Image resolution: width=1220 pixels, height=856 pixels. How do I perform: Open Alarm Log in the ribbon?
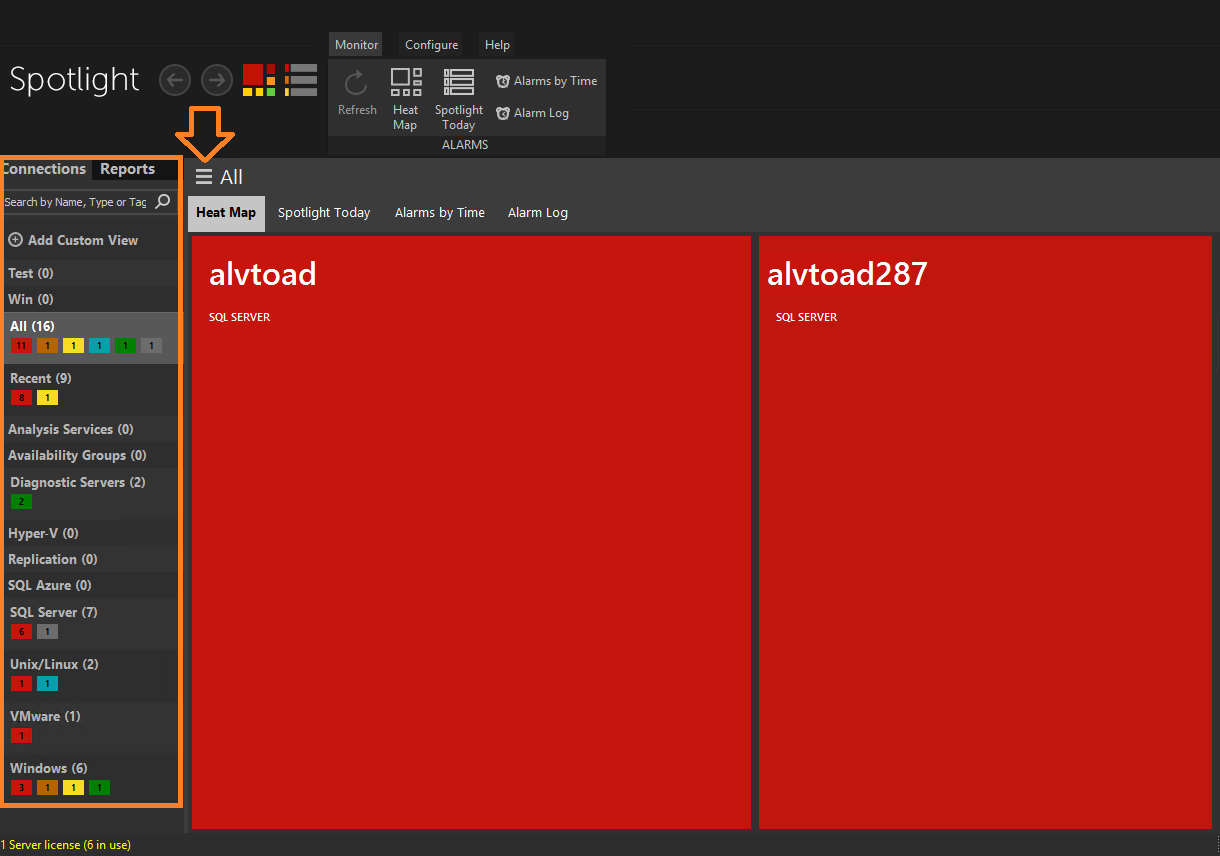533,113
